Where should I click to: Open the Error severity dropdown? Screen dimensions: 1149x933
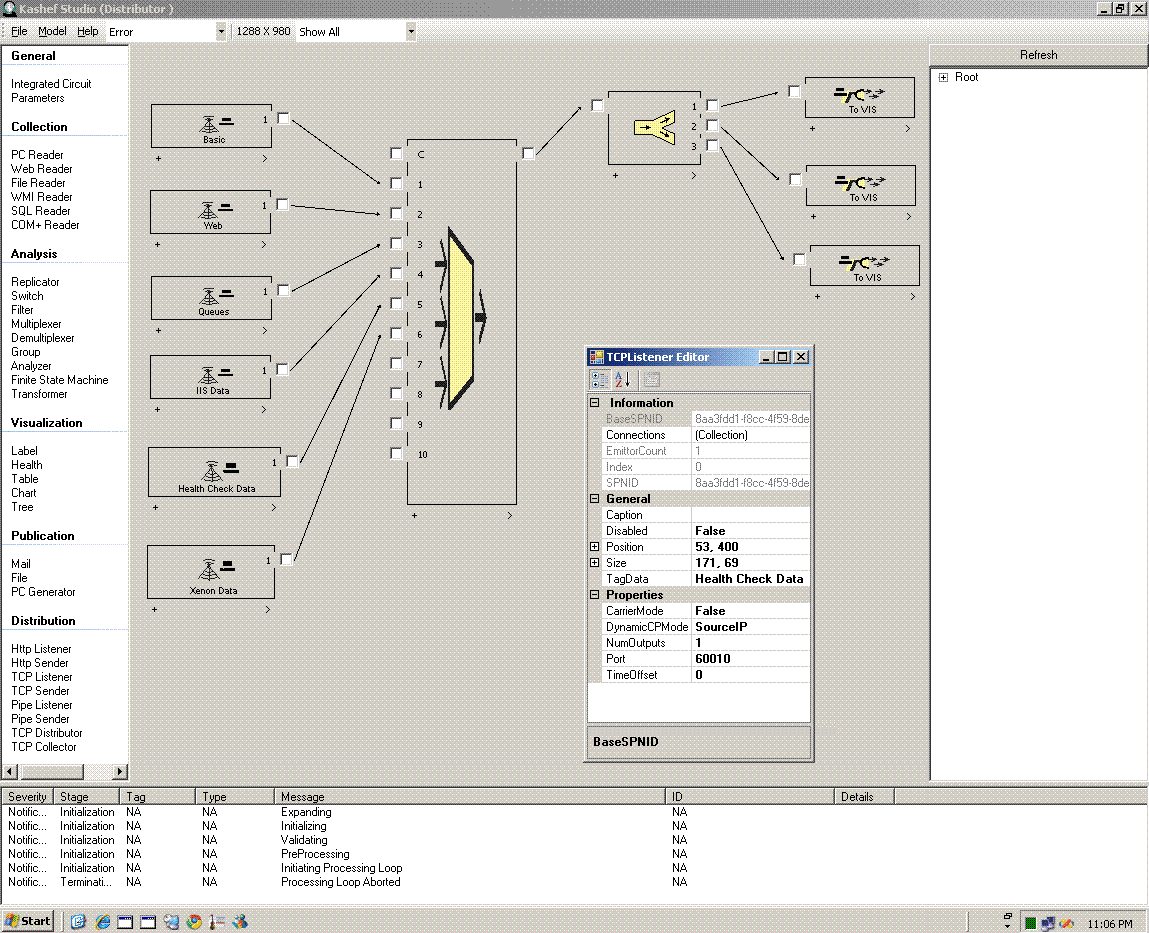(x=221, y=32)
